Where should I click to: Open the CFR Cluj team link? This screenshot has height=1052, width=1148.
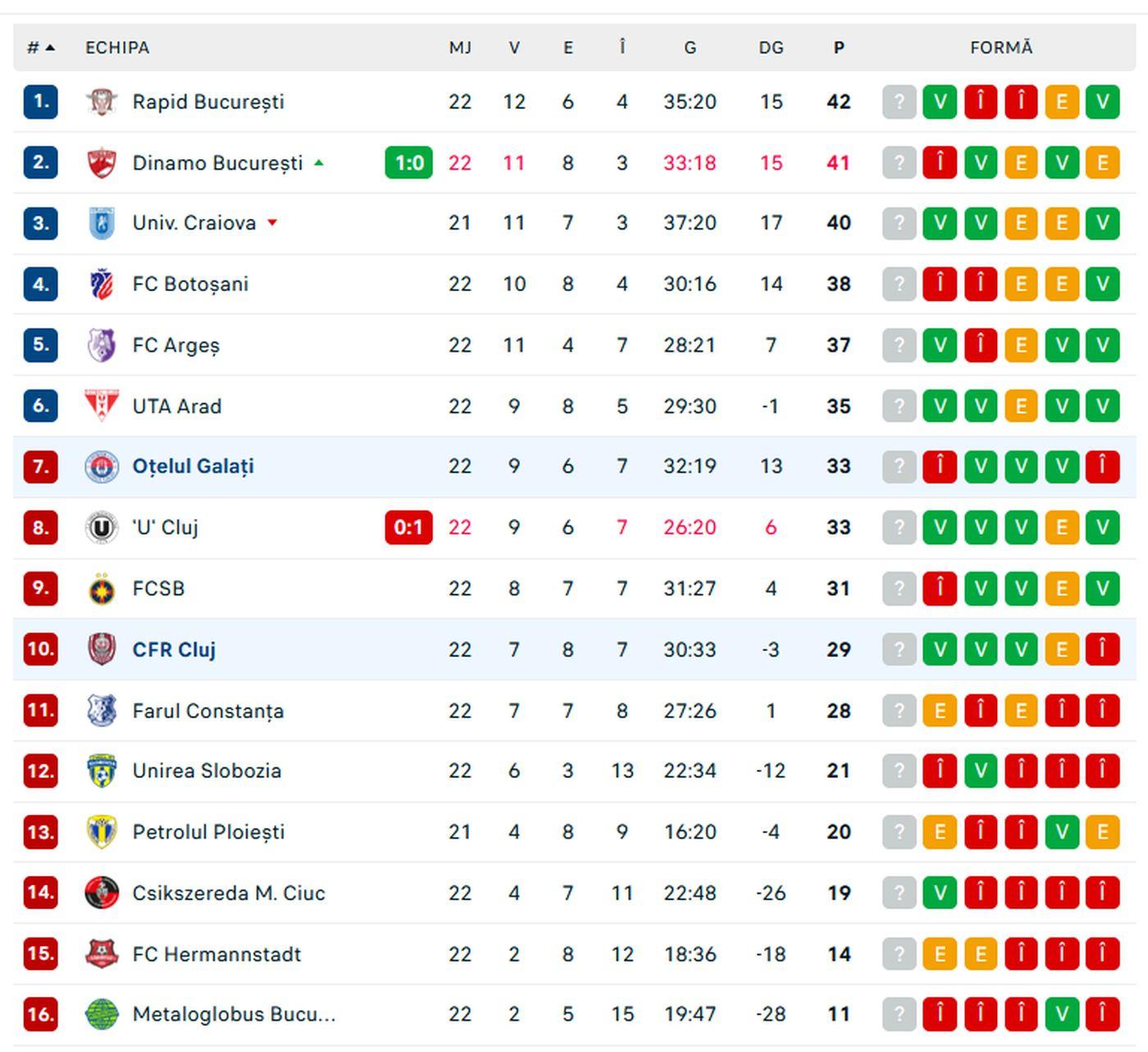tap(174, 649)
